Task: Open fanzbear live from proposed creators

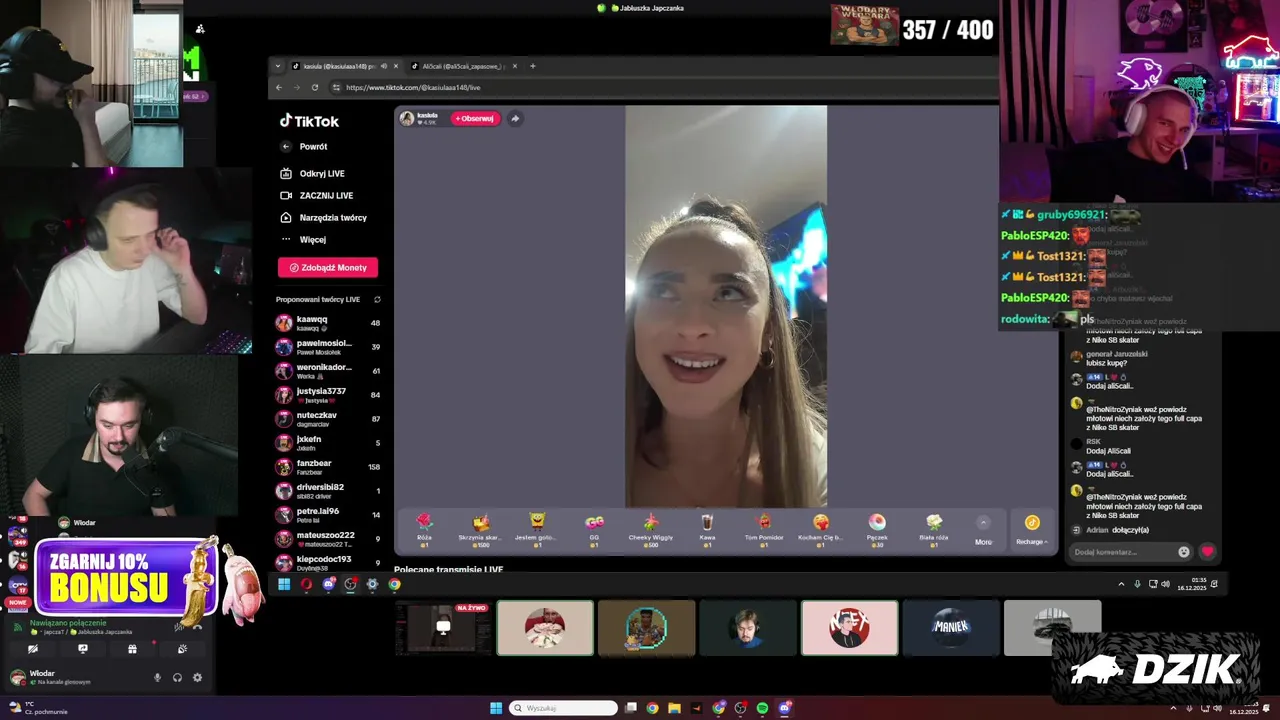Action: pos(329,467)
